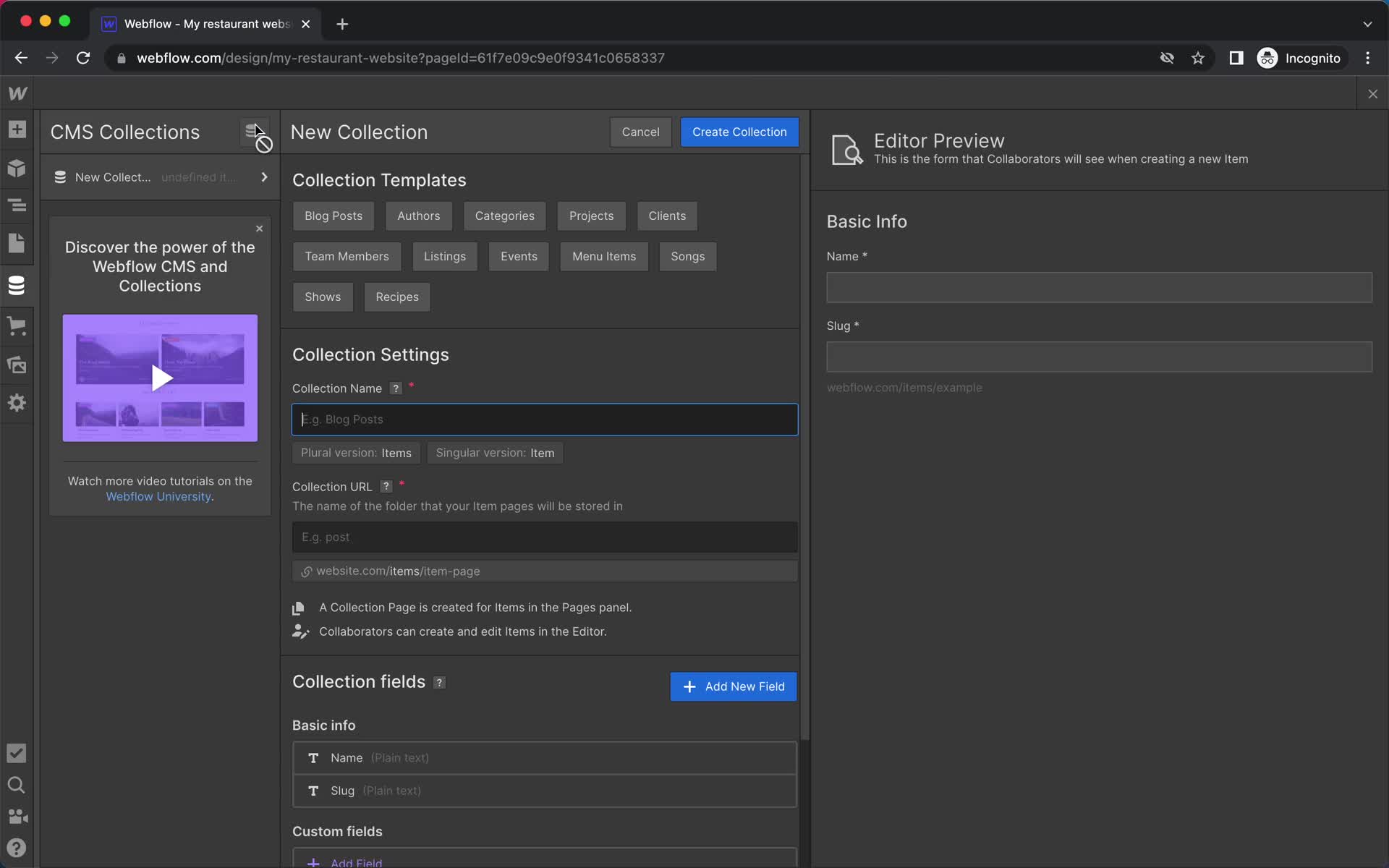Click the Webflow University link
The height and width of the screenshot is (868, 1389).
pyautogui.click(x=159, y=497)
